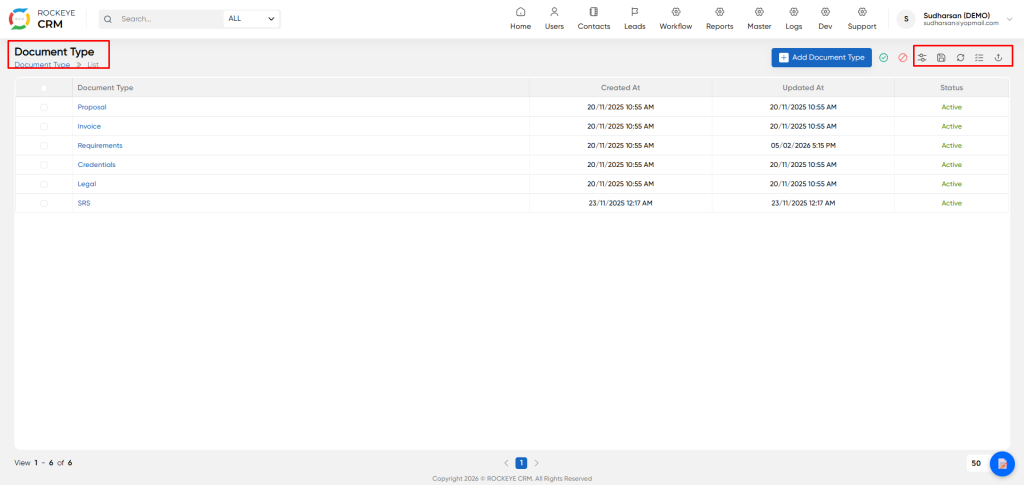Image resolution: width=1024 pixels, height=485 pixels.
Task: Tick the select-all header checkbox
Action: 44,87
